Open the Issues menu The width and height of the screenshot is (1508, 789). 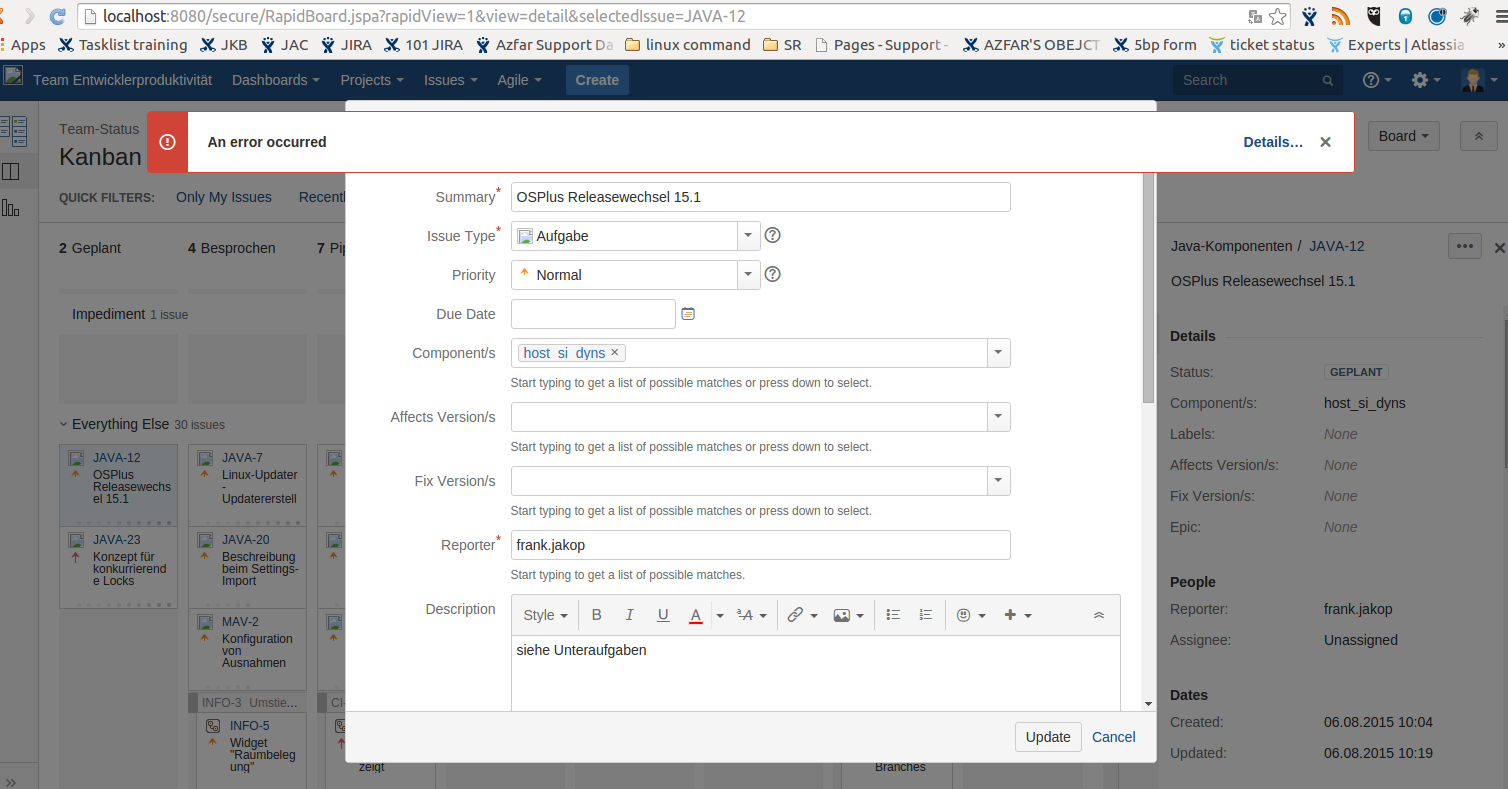coord(450,80)
